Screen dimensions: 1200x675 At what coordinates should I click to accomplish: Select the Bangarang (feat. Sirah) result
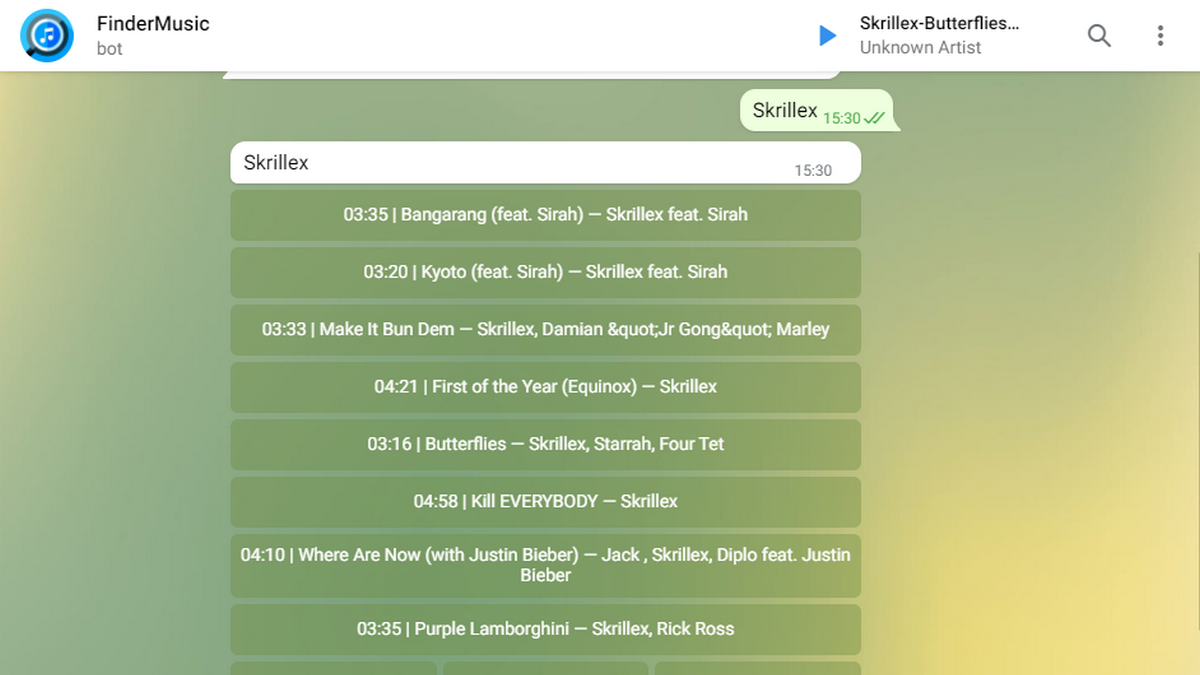(x=546, y=214)
